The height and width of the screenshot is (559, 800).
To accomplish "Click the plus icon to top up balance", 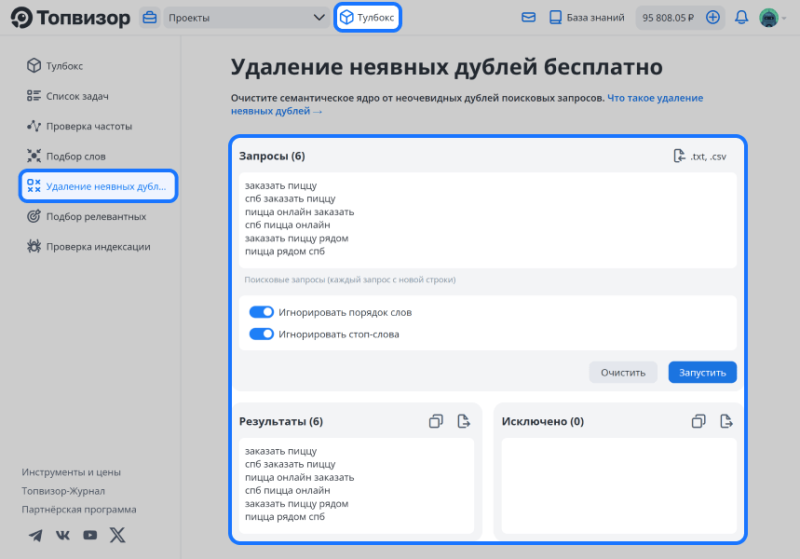I will [x=713, y=17].
